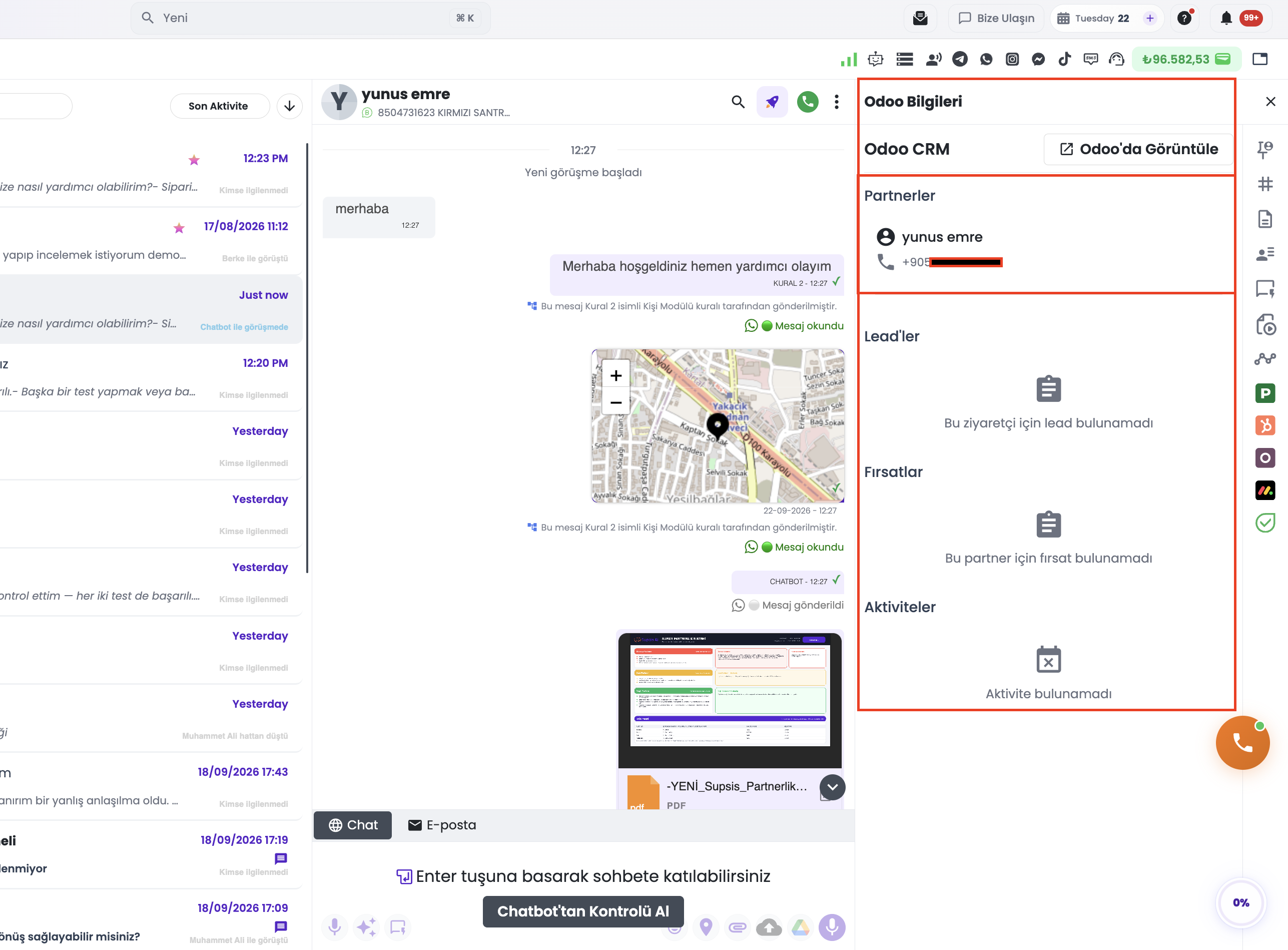The height and width of the screenshot is (950, 1288).
Task: Open the conversation marked Just now
Action: pyautogui.click(x=151, y=309)
